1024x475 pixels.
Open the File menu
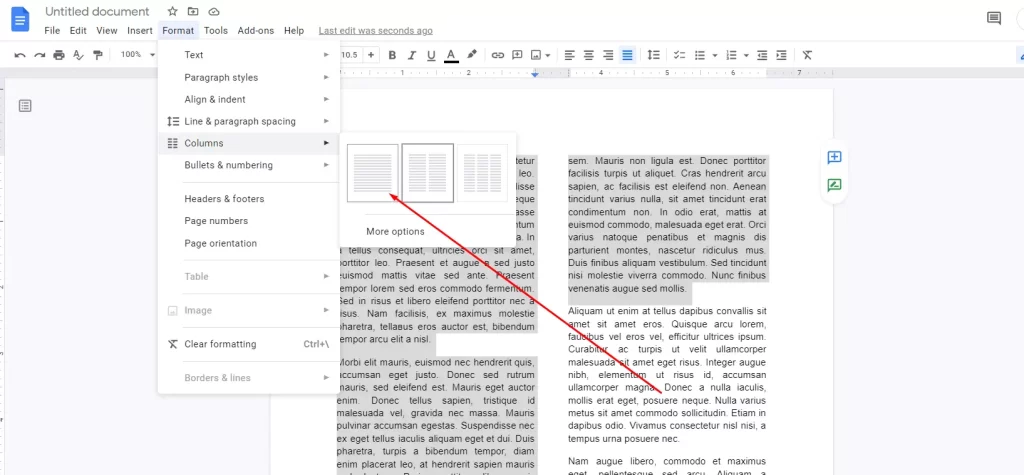click(52, 31)
